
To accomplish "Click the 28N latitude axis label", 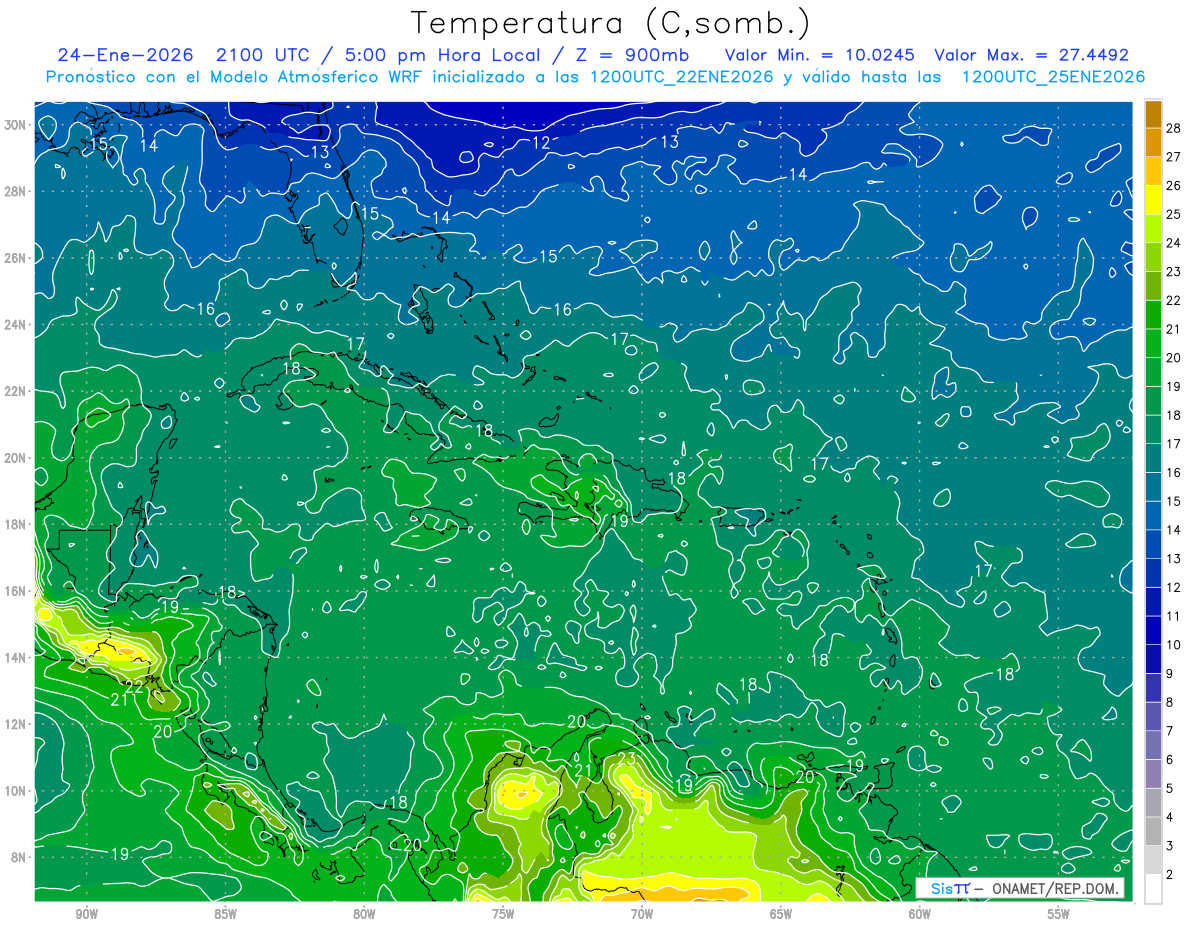I will 17,191.
